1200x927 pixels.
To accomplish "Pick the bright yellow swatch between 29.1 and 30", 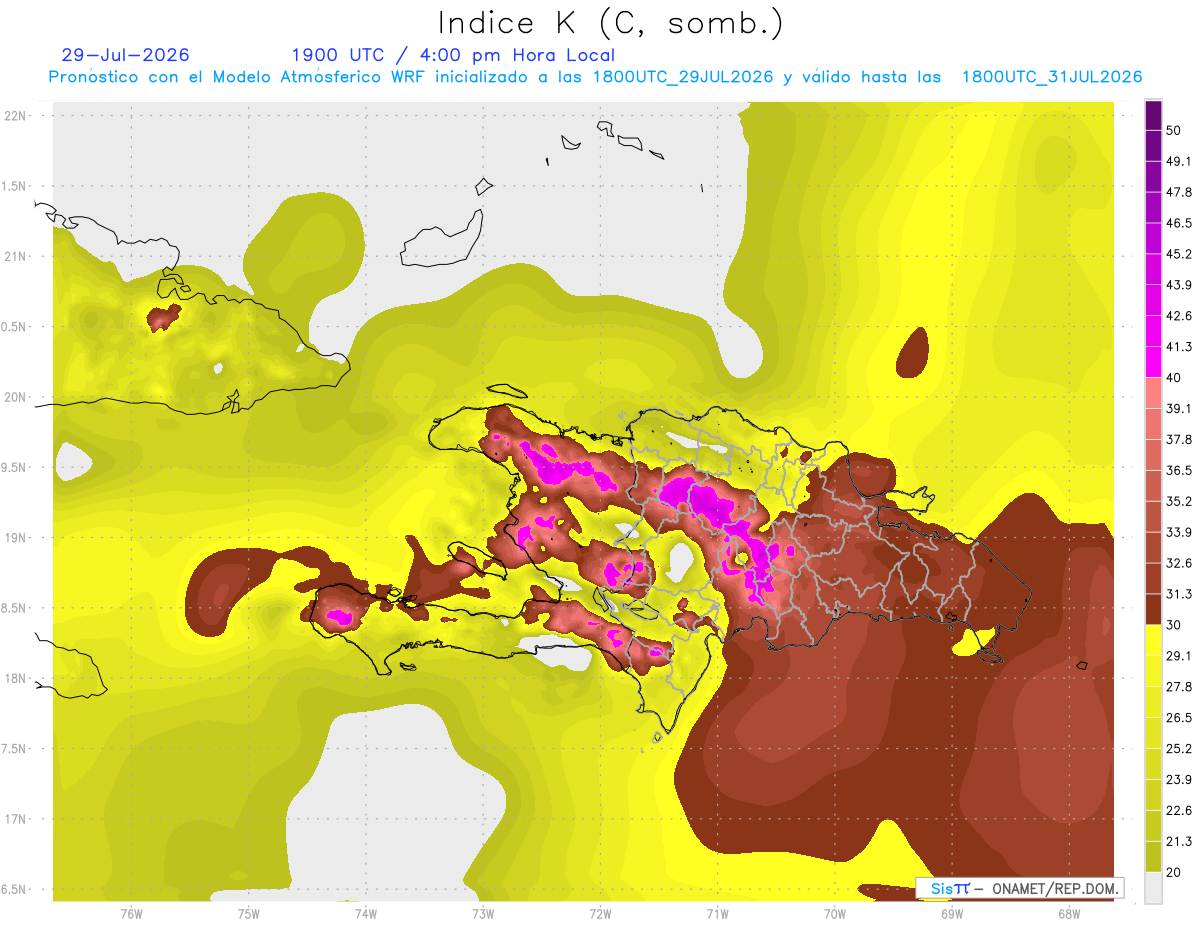I will click(x=1153, y=640).
